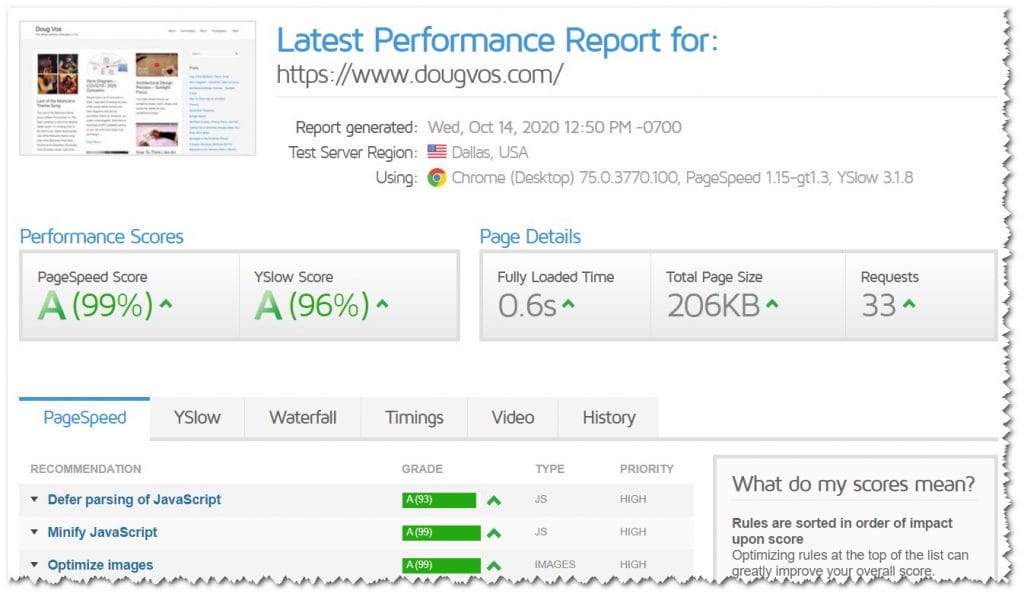Click the USA flag icon beside Dallas
The width and height of the screenshot is (1024, 597).
[x=437, y=152]
